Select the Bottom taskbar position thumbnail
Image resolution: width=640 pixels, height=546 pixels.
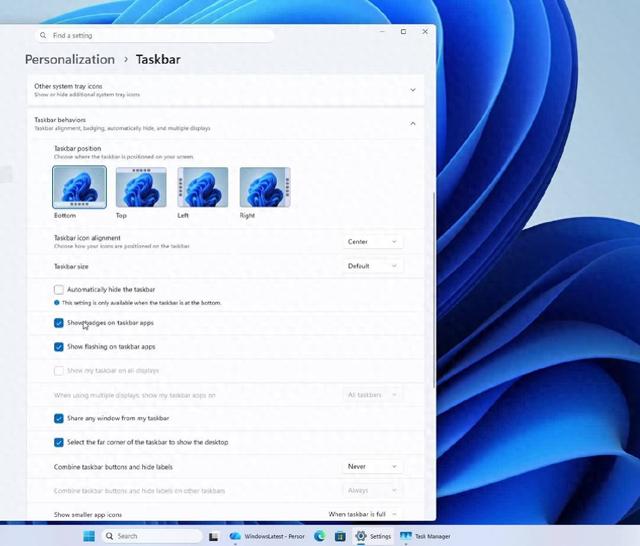point(80,187)
